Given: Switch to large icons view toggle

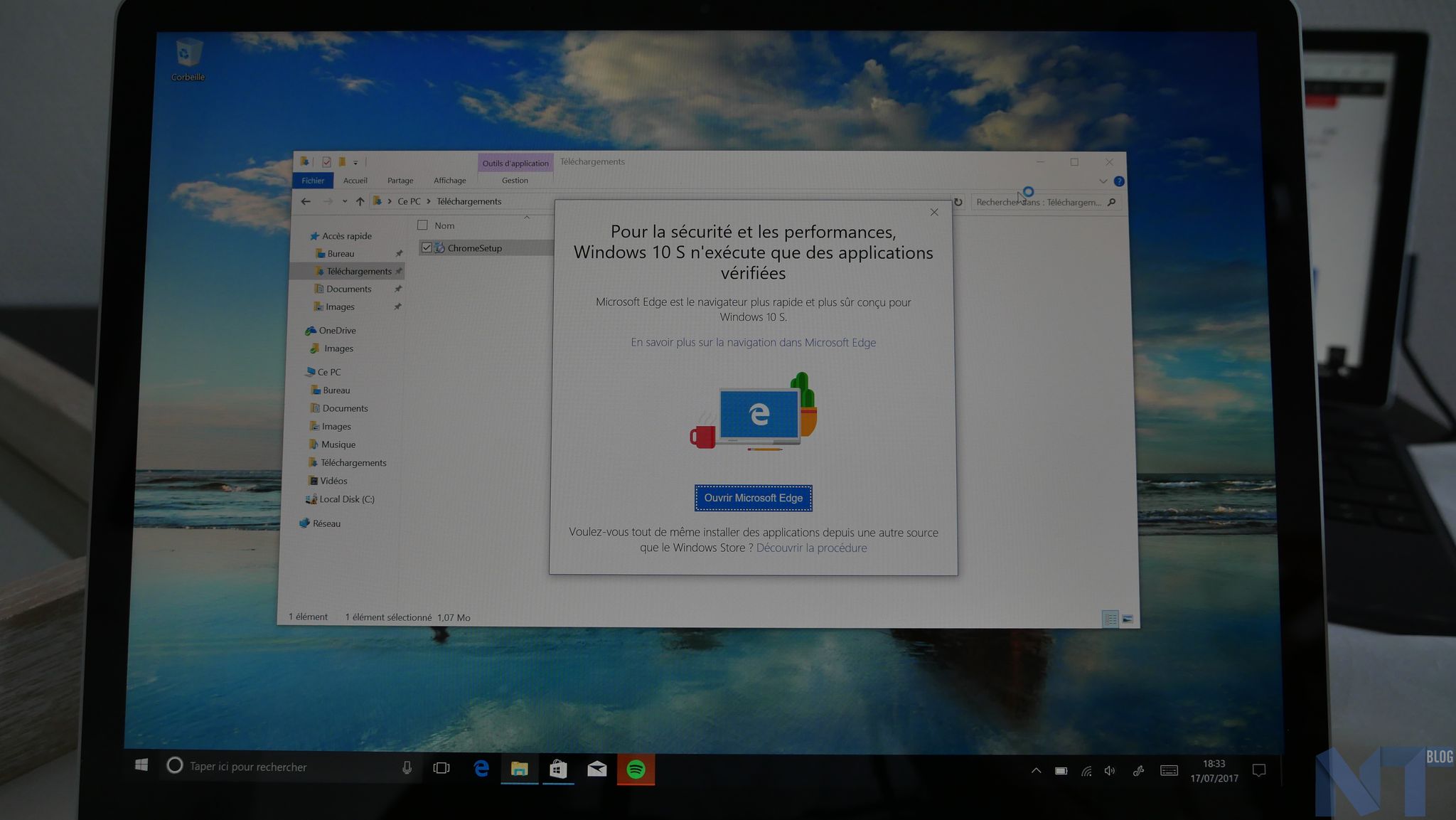Looking at the screenshot, I should point(1128,619).
